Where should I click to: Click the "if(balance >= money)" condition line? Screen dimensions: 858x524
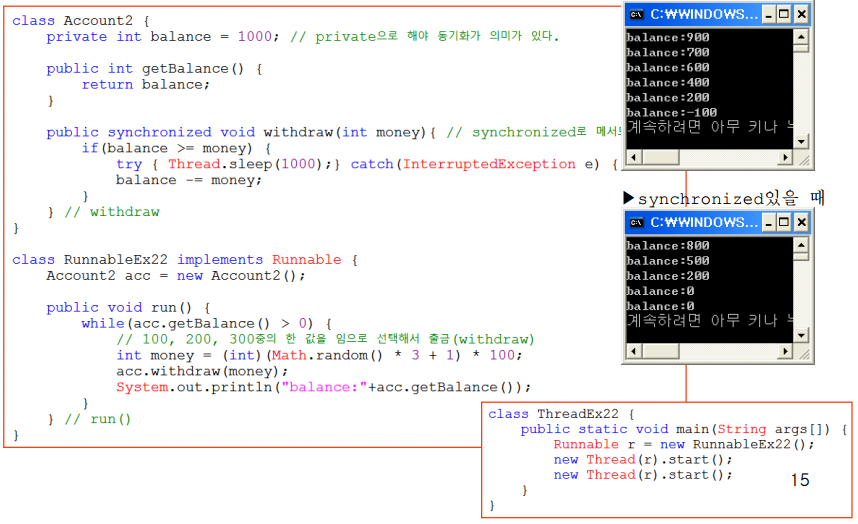point(176,149)
